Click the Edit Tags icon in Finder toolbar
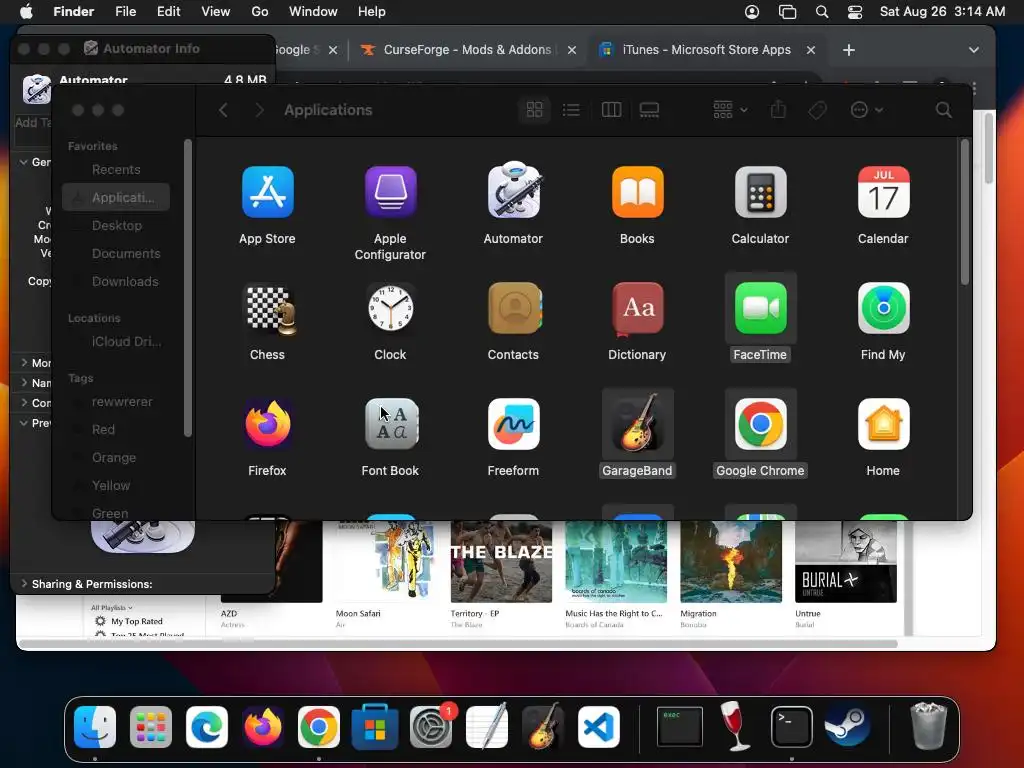This screenshot has height=768, width=1024. [817, 110]
